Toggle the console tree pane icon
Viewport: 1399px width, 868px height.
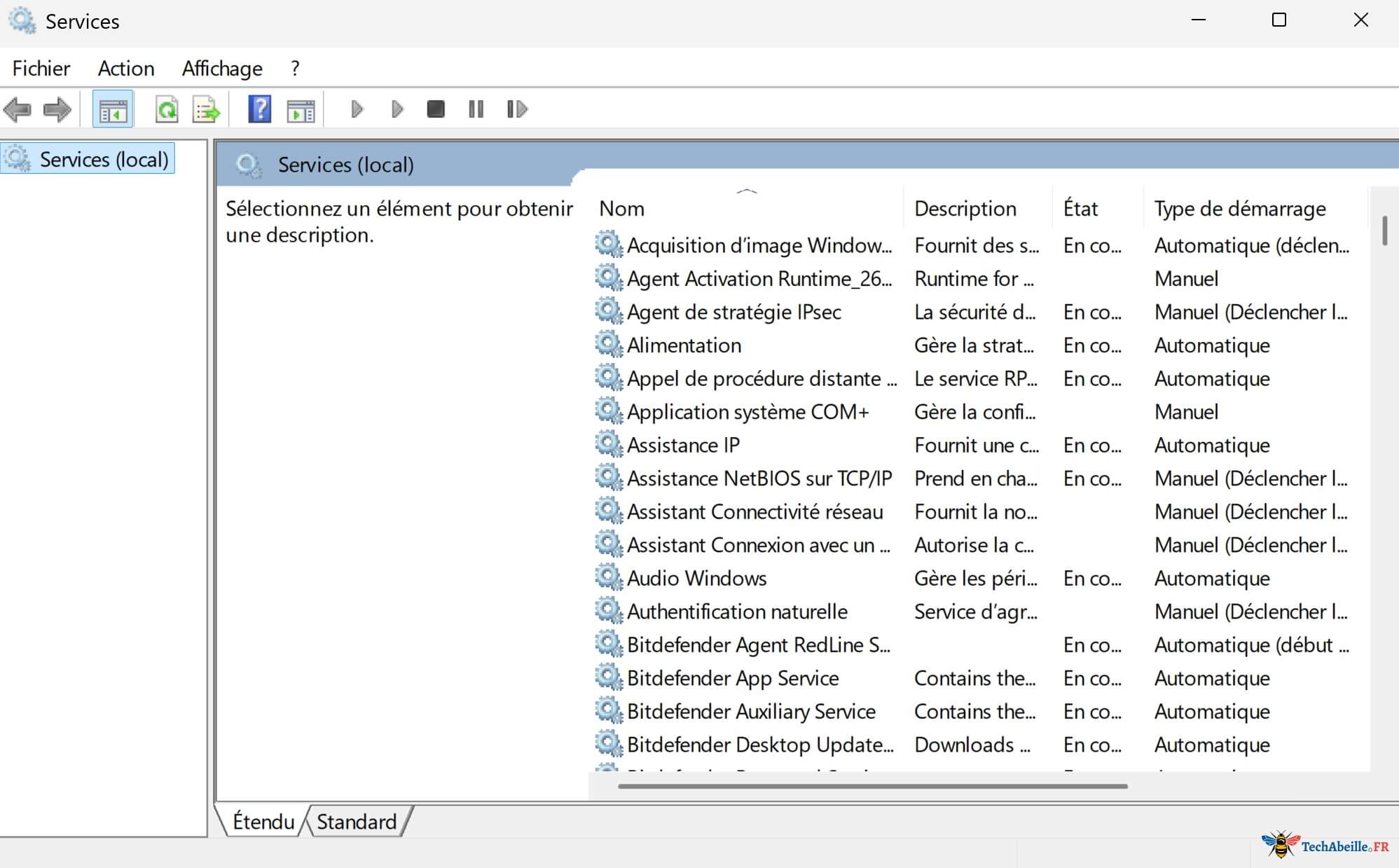coord(113,110)
